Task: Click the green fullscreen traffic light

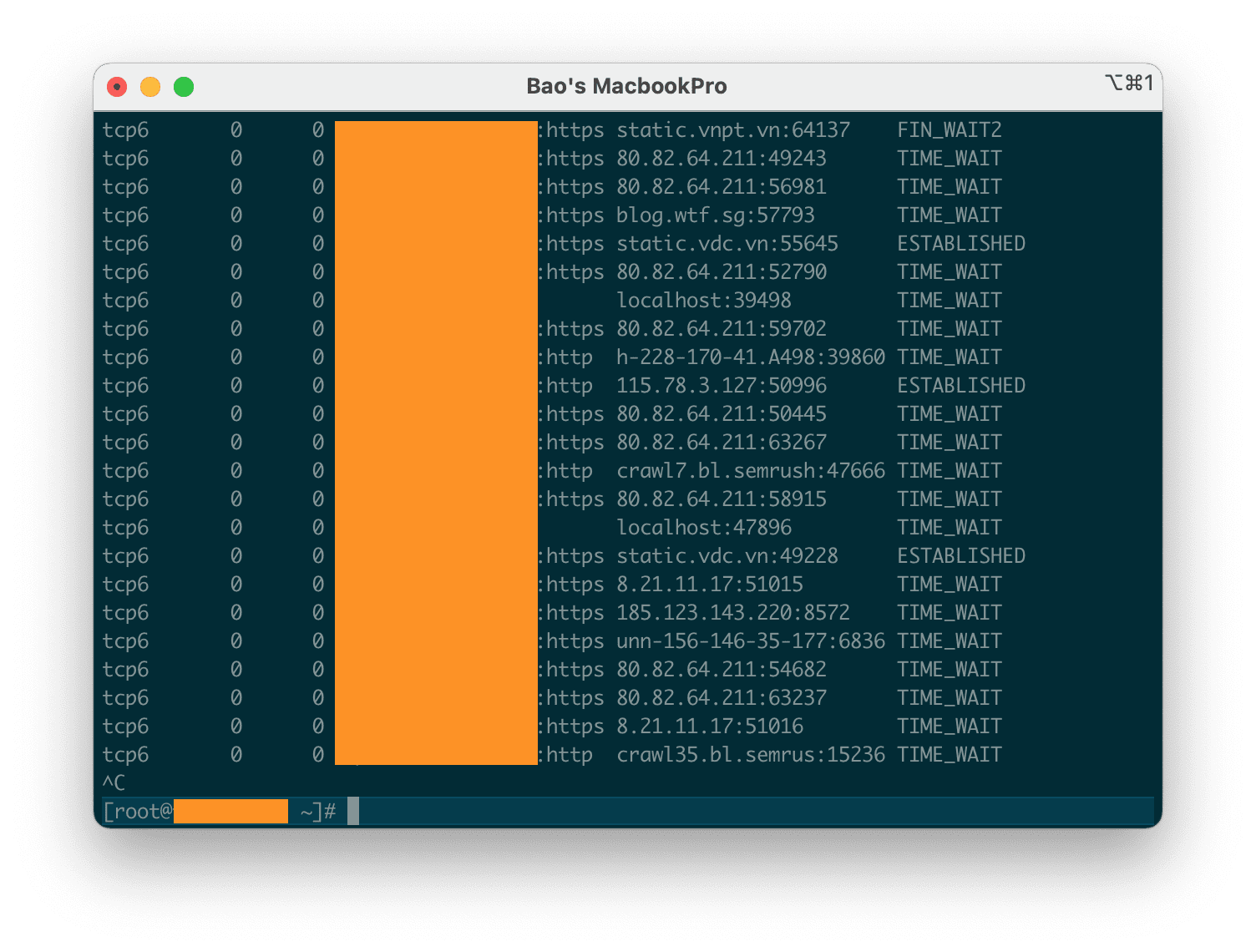Action: 183,86
